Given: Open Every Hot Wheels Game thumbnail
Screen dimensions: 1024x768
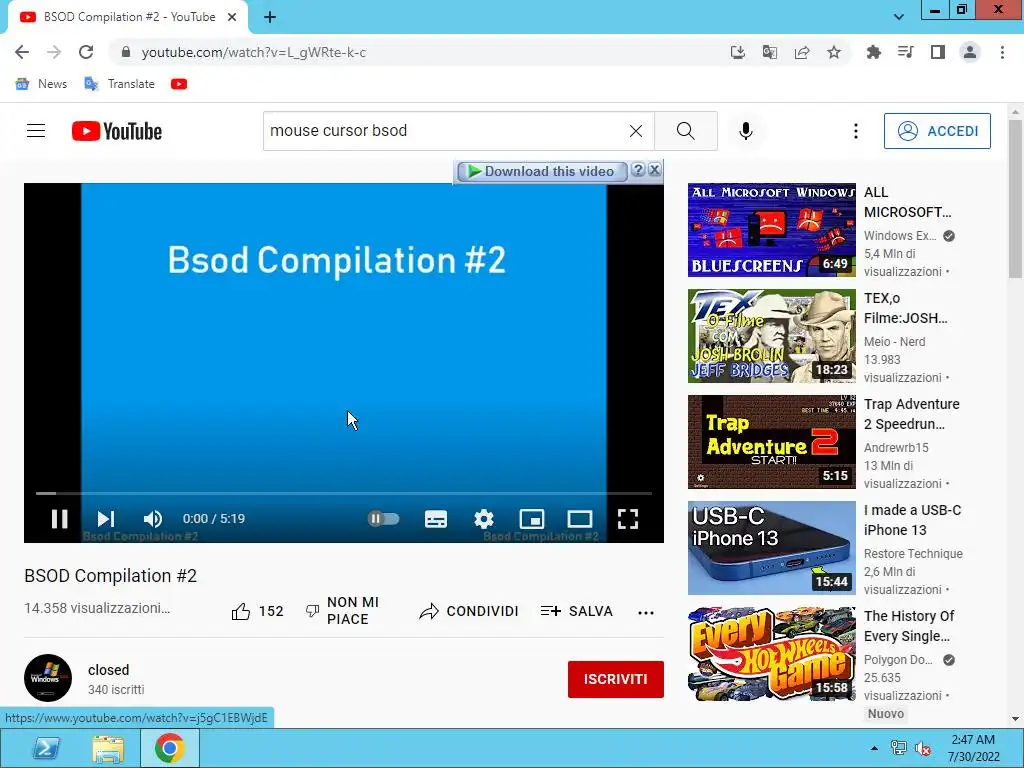Looking at the screenshot, I should (771, 654).
